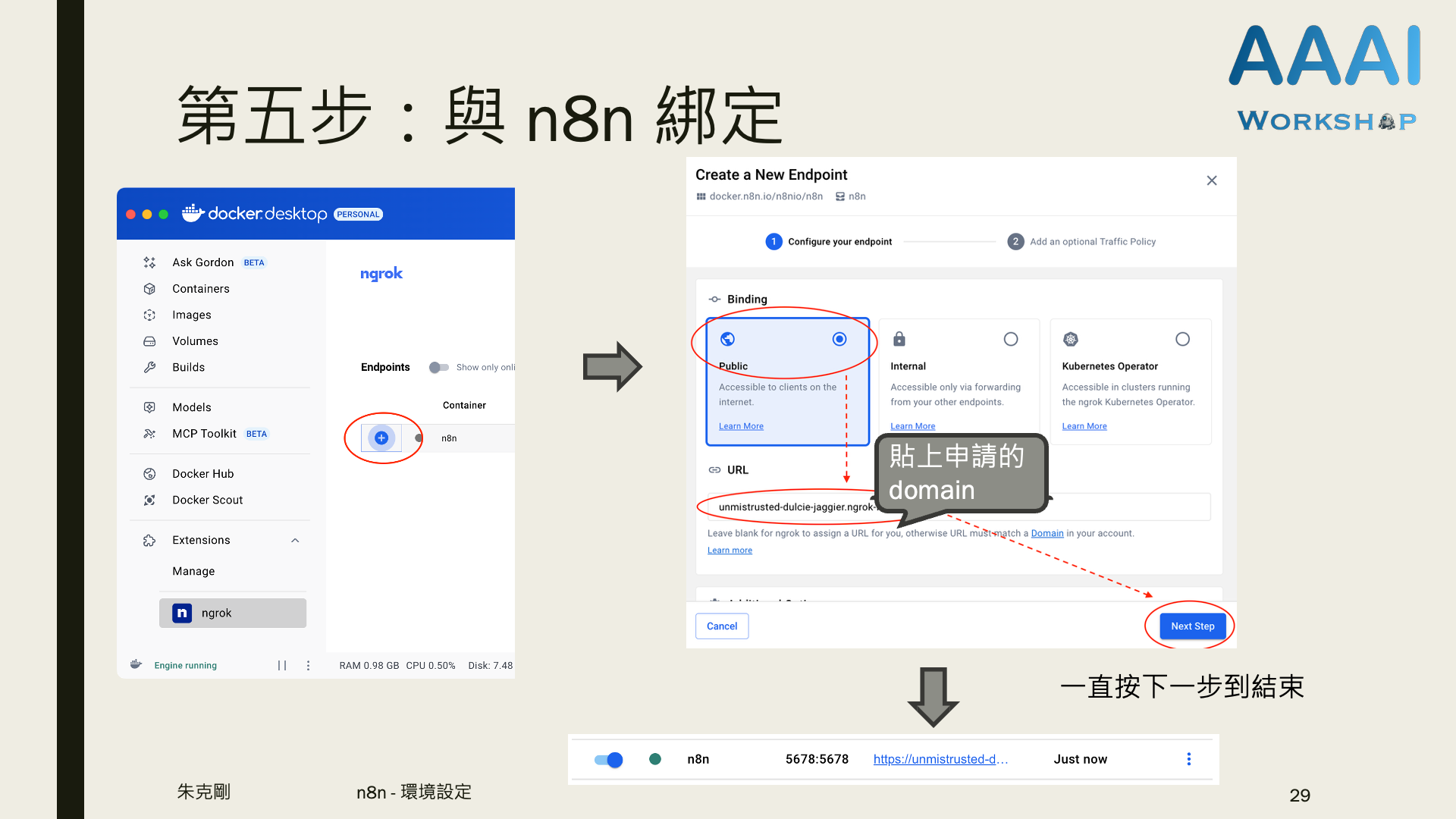Open engine options kebab menu in status bar
This screenshot has width=1456, height=819.
[x=308, y=666]
